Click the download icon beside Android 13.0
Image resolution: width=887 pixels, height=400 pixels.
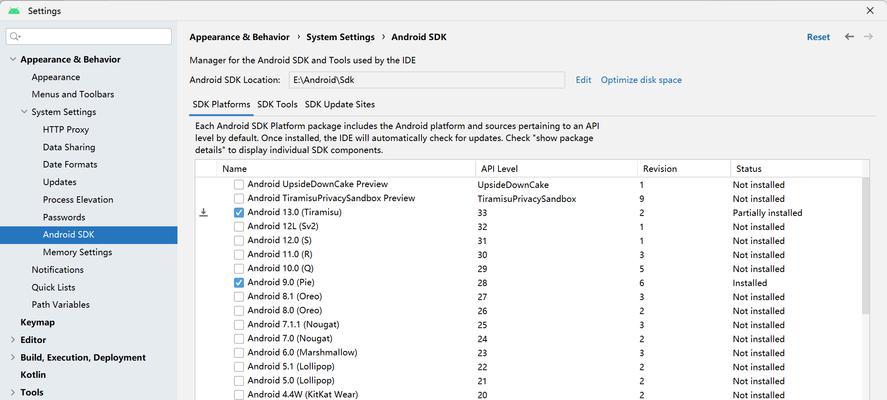pyautogui.click(x=204, y=213)
